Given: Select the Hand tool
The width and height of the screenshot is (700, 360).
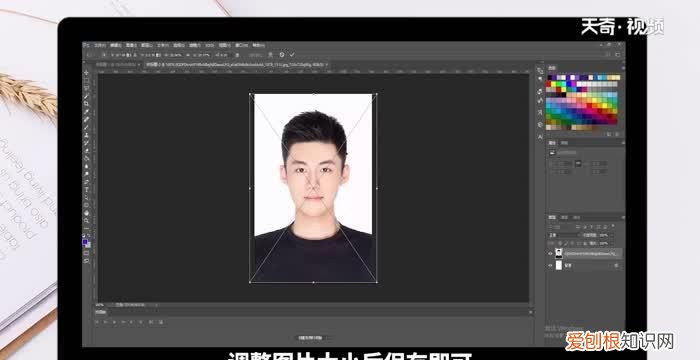Looking at the screenshot, I should pyautogui.click(x=86, y=213).
